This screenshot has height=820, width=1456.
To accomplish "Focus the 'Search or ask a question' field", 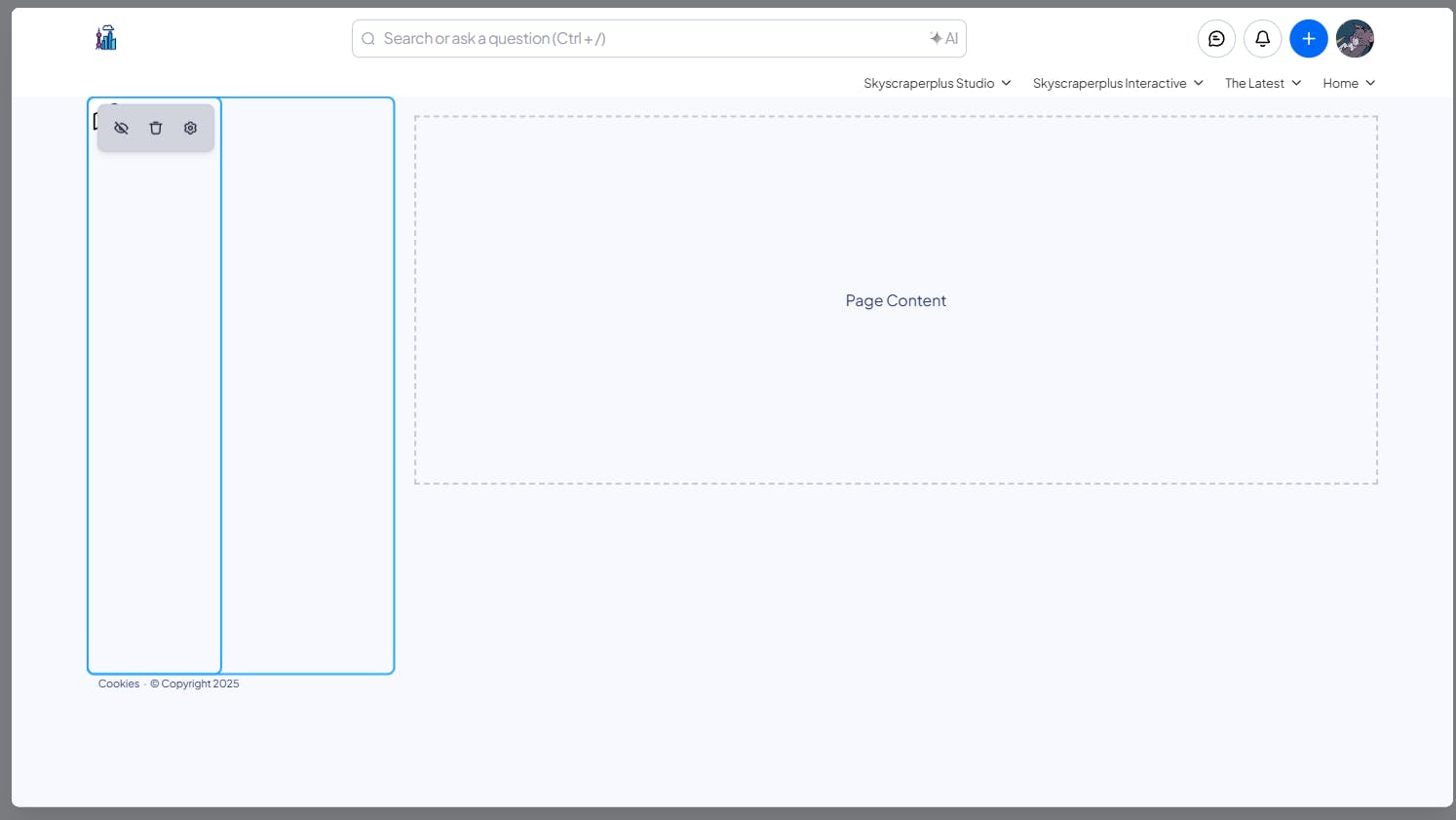I will coord(659,39).
